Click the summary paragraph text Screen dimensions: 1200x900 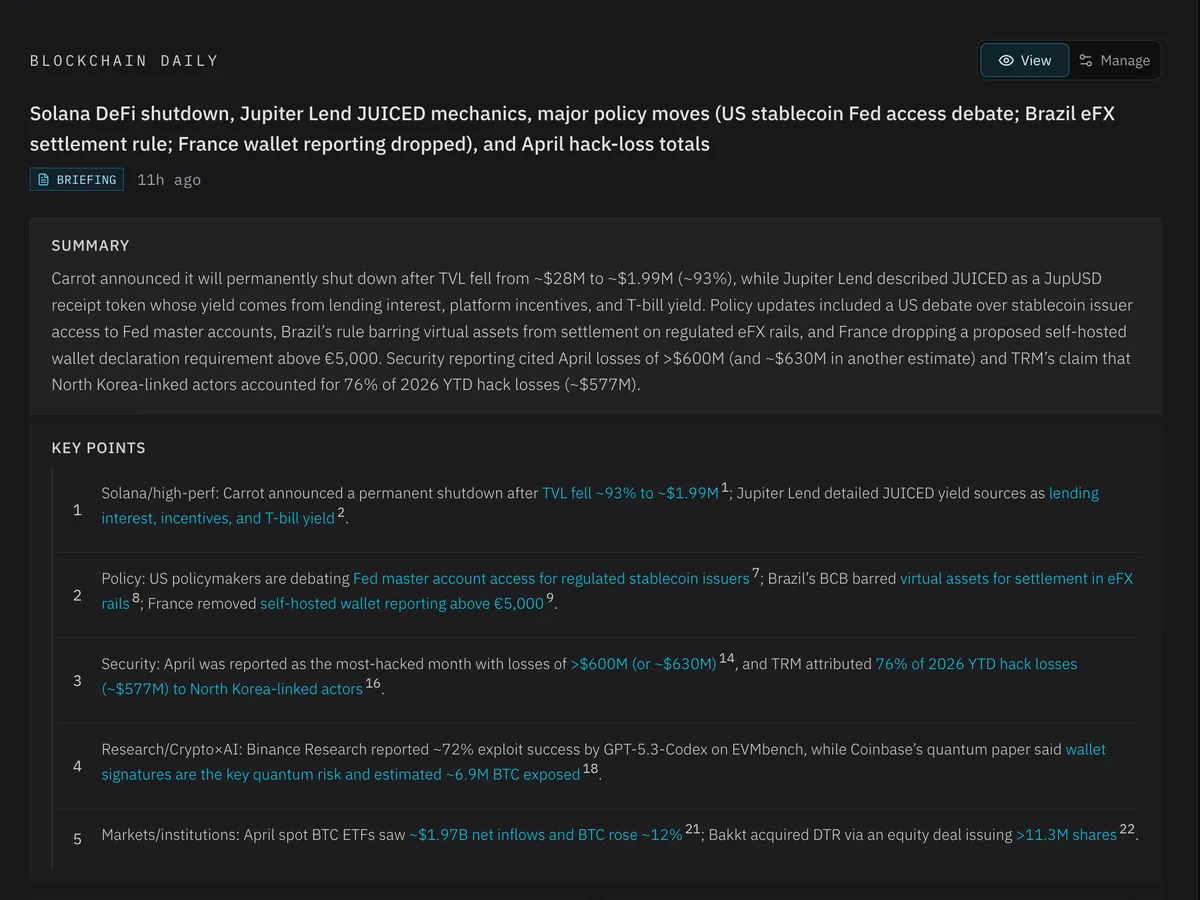click(x=592, y=331)
